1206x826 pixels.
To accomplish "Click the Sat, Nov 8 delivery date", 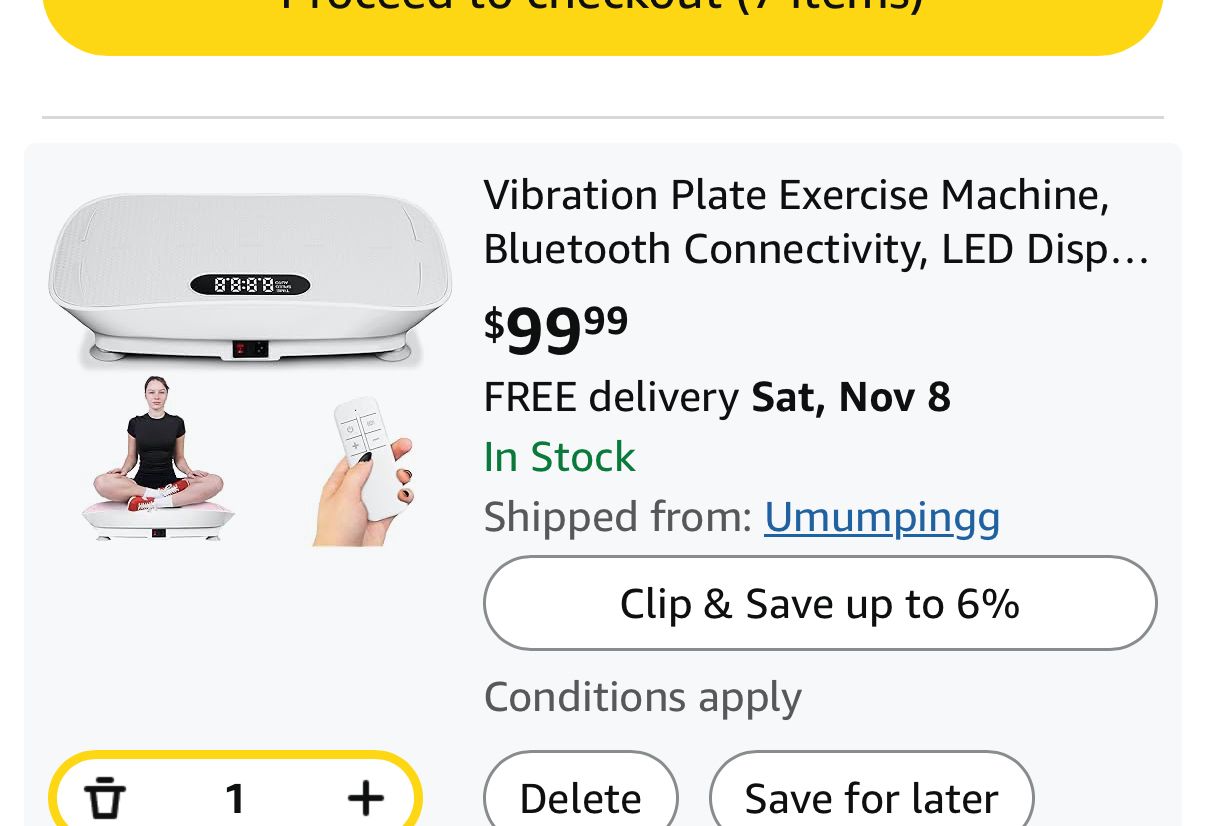I will coord(851,397).
